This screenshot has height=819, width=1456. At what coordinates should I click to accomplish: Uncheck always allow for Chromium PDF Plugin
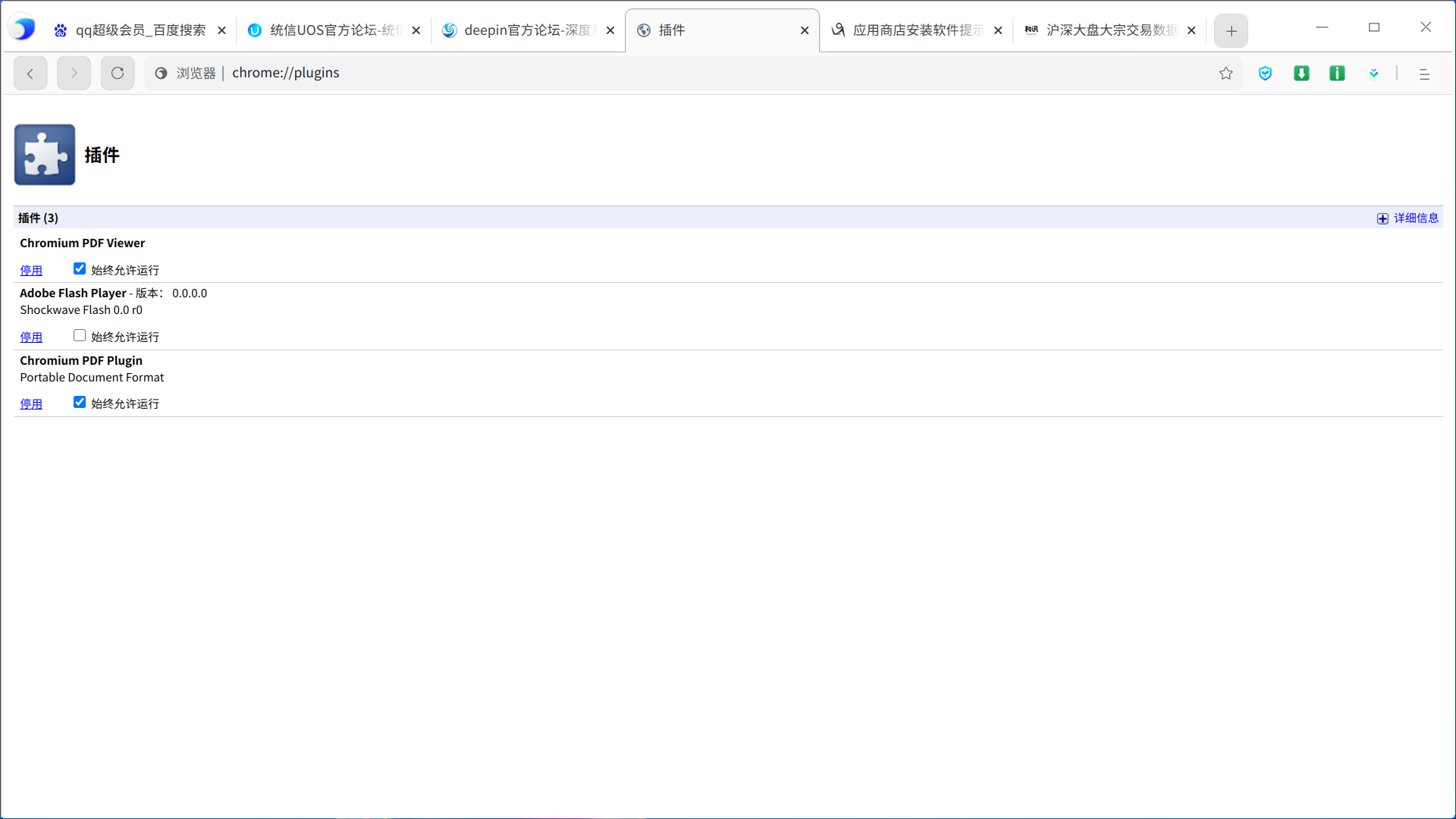point(80,402)
